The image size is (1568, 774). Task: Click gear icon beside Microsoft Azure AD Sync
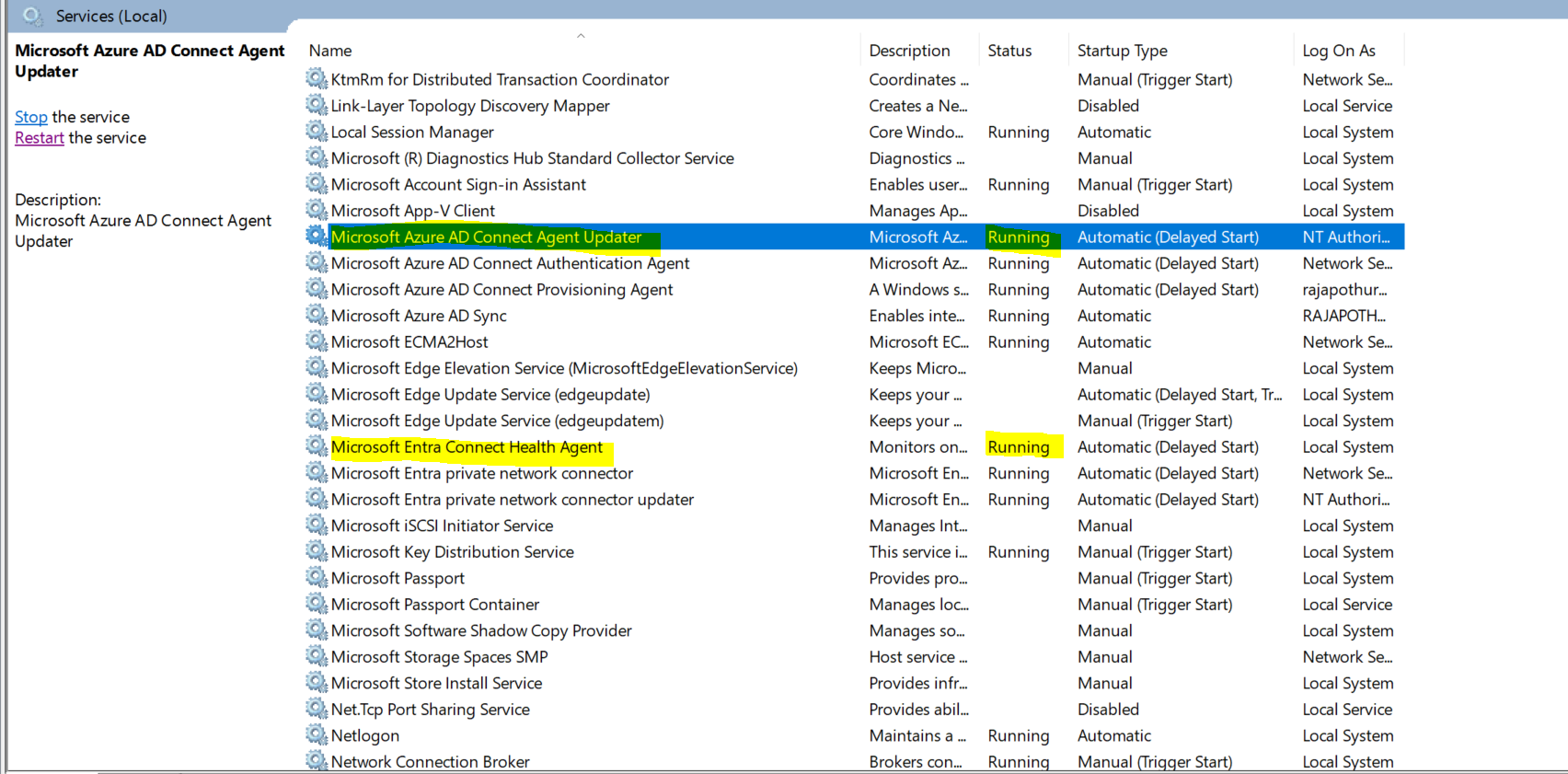click(x=317, y=315)
